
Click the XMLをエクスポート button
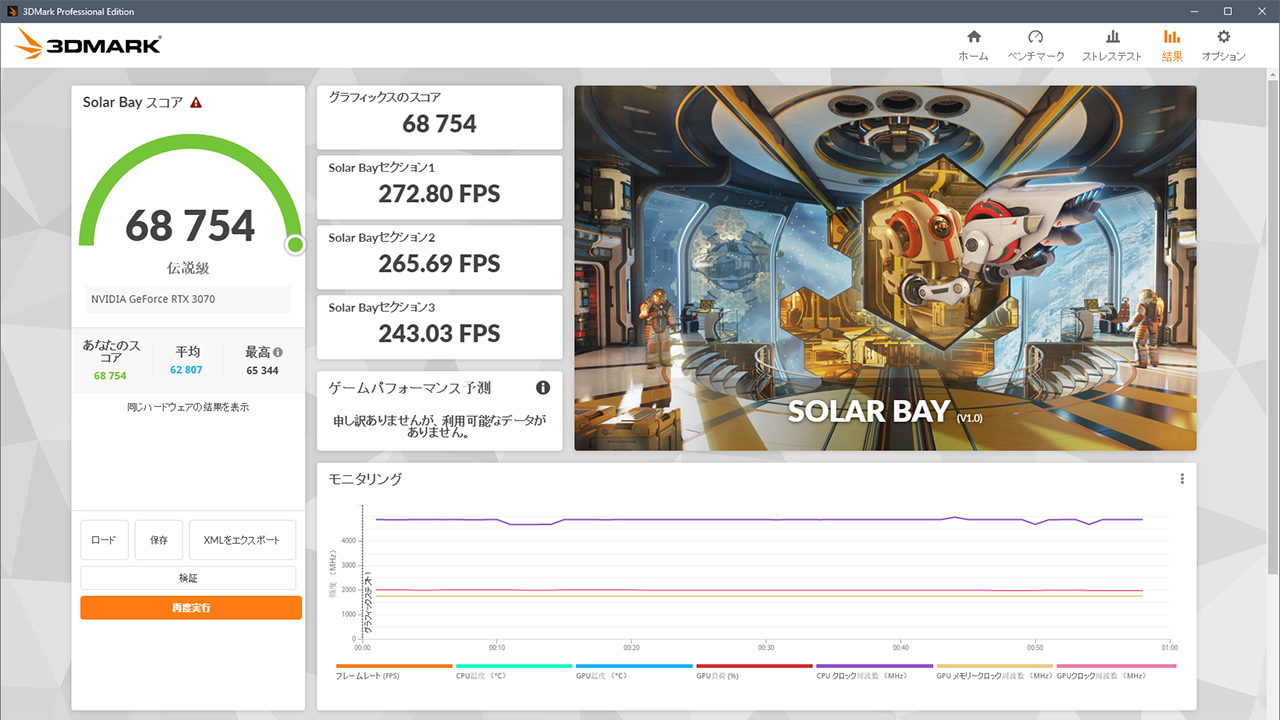[242, 540]
